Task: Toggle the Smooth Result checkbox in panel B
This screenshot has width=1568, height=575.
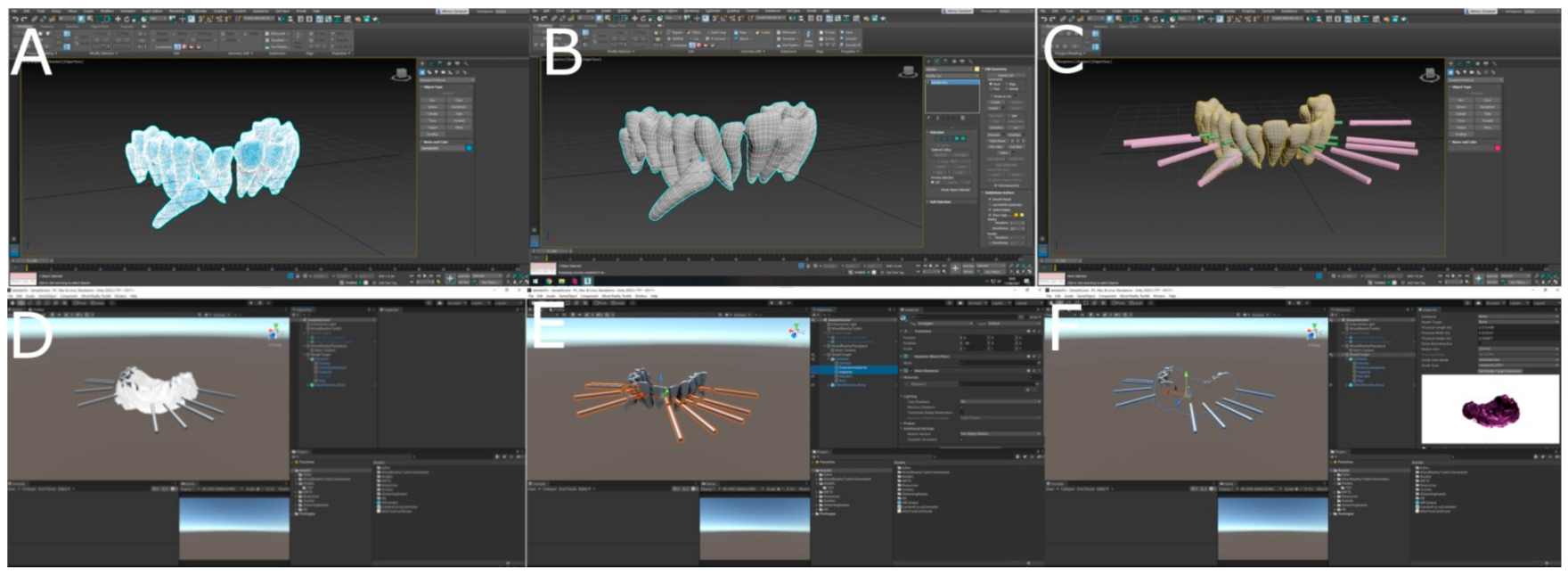Action: (989, 199)
